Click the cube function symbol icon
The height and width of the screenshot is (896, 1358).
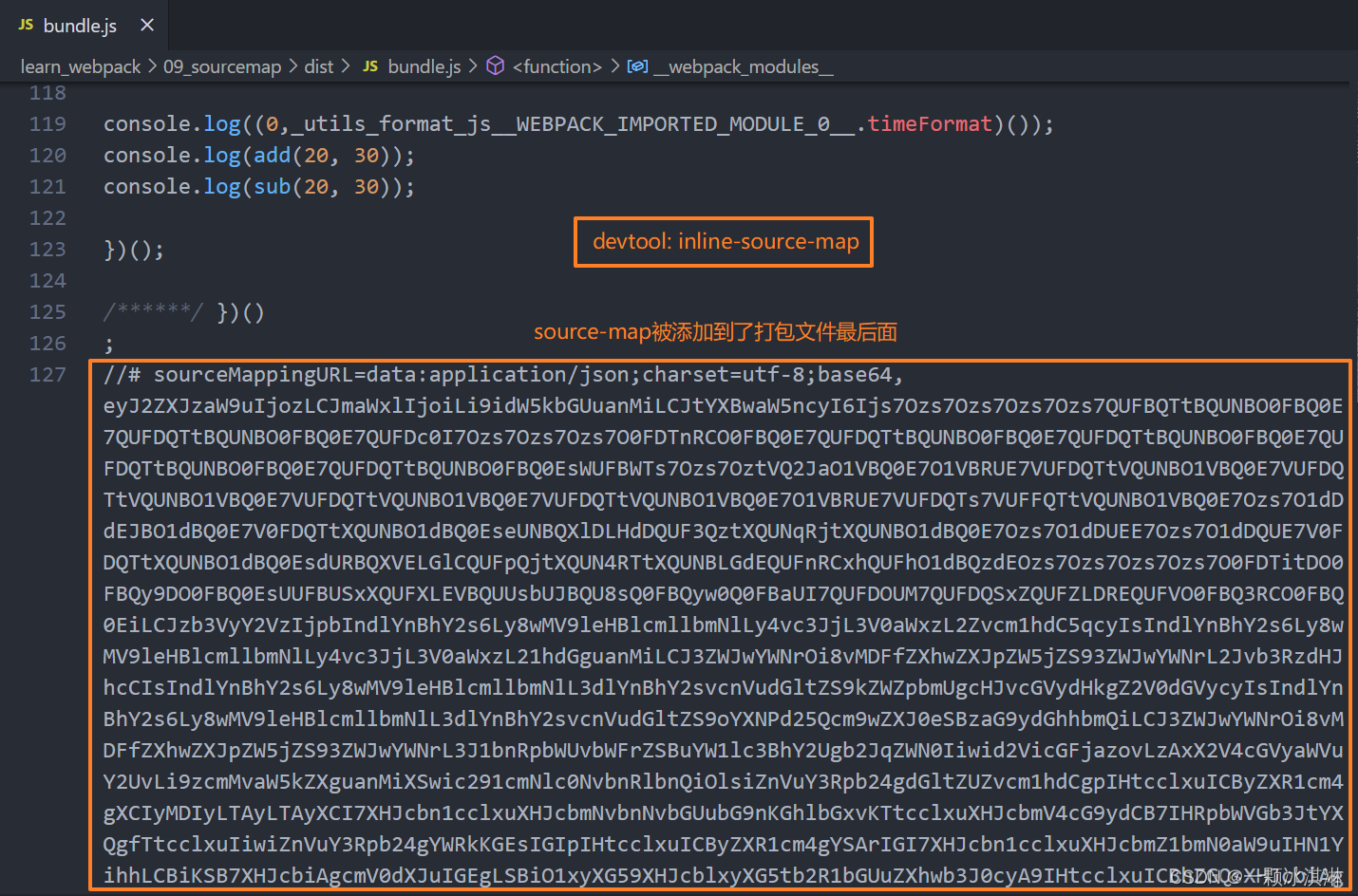point(495,65)
